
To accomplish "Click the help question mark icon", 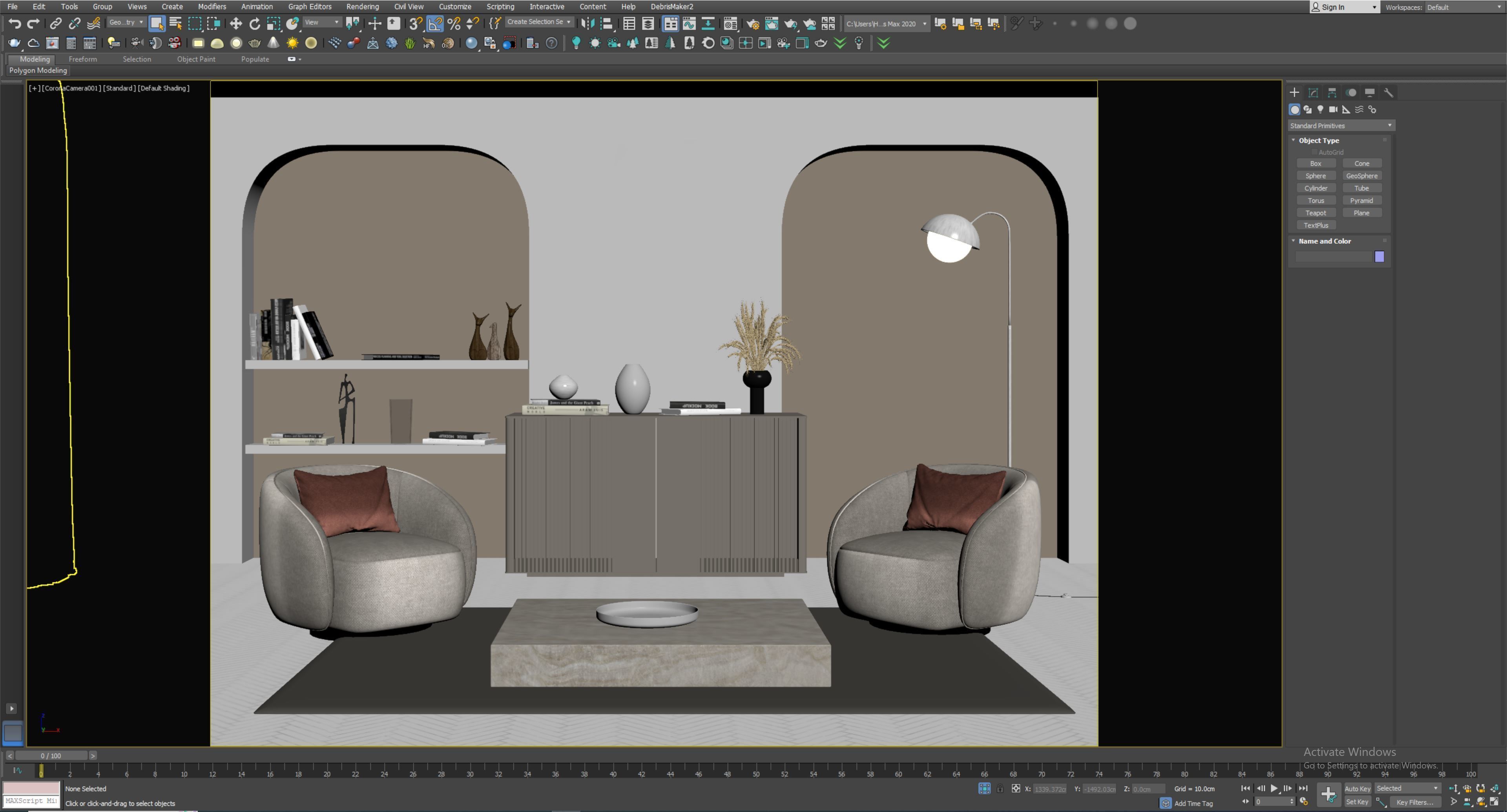I will pyautogui.click(x=551, y=43).
